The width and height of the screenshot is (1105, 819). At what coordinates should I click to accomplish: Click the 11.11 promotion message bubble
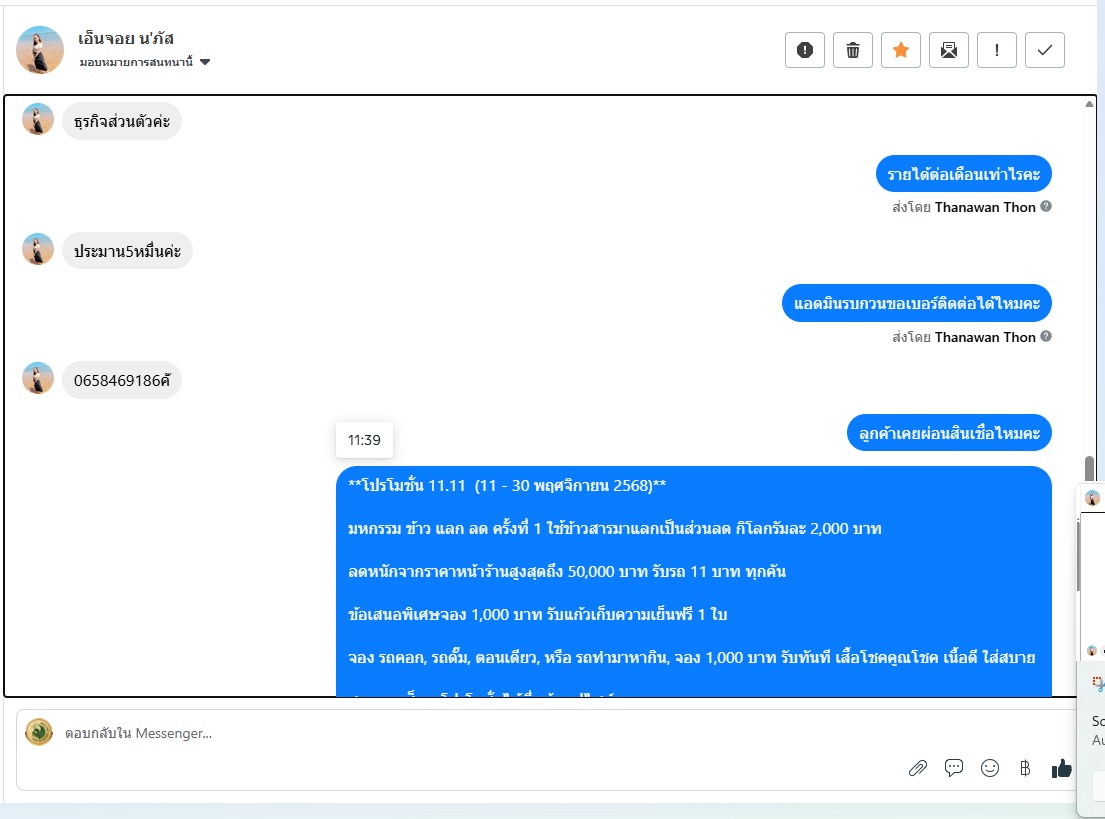click(x=693, y=581)
